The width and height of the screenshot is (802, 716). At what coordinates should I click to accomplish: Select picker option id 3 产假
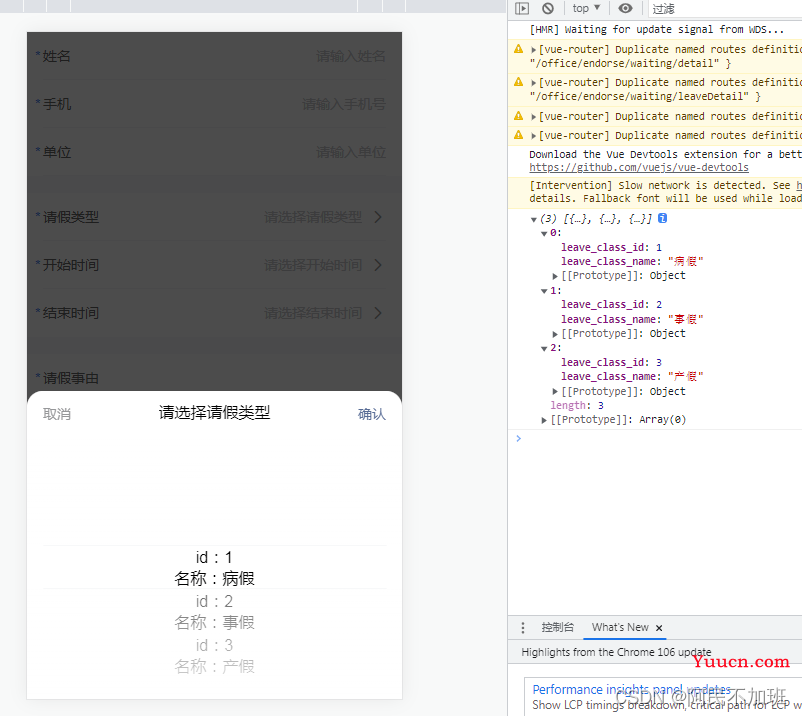click(214, 656)
